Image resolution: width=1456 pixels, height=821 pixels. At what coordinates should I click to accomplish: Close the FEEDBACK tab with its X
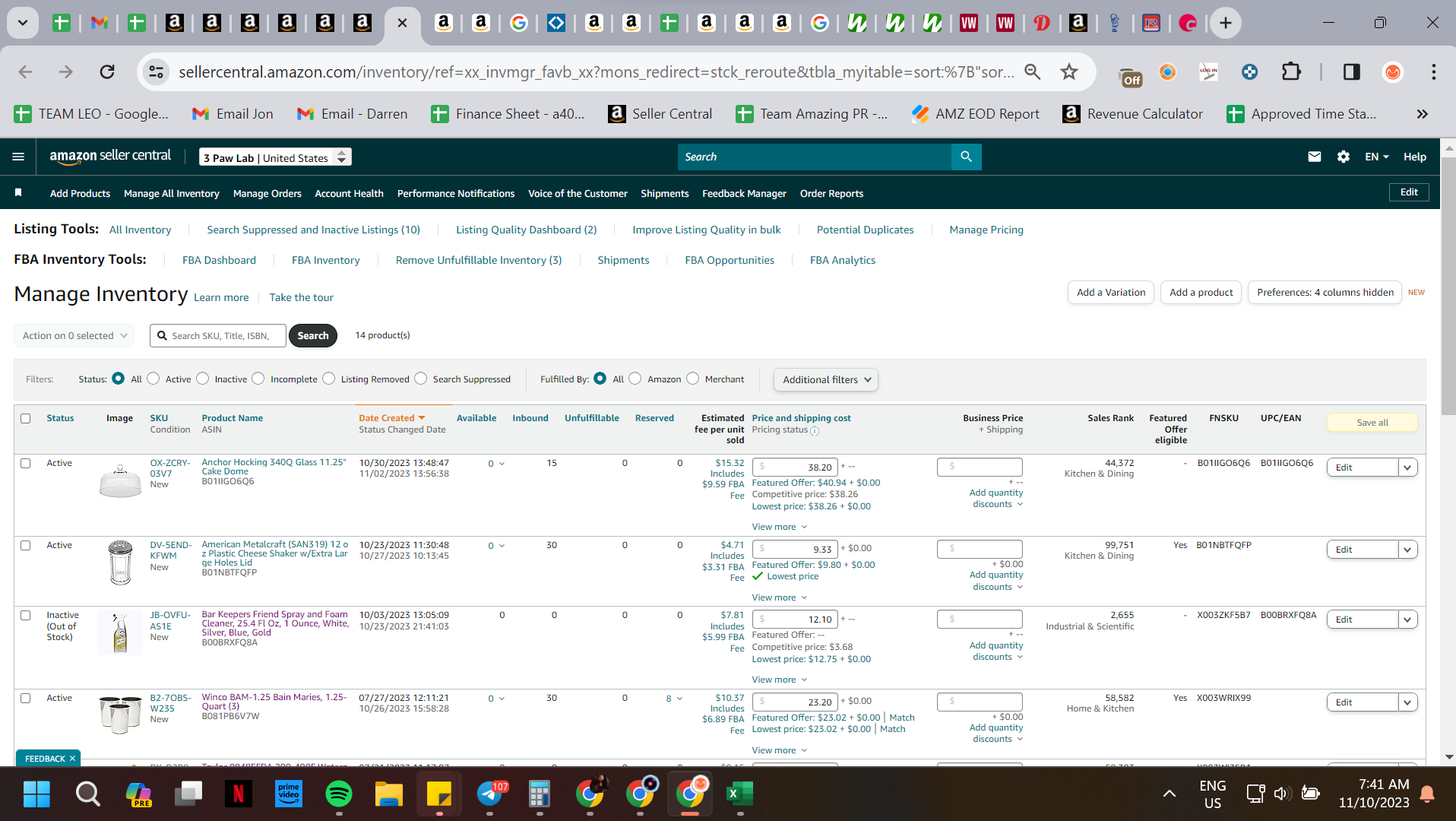[x=73, y=759]
